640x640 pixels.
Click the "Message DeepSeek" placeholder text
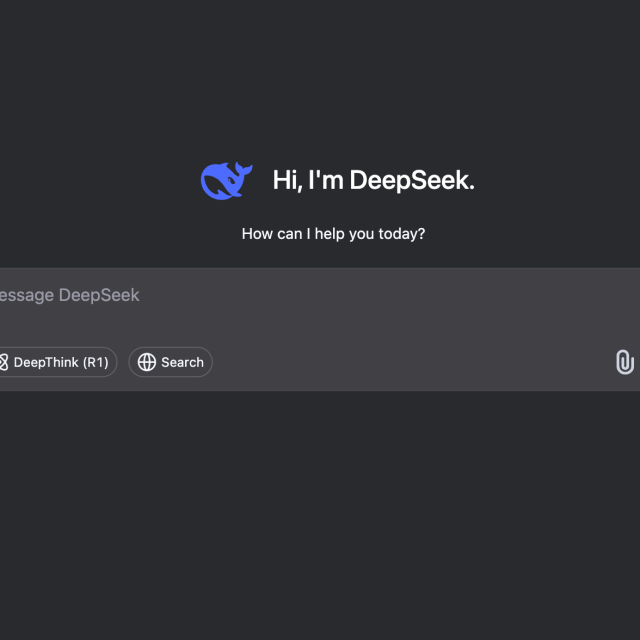point(70,295)
